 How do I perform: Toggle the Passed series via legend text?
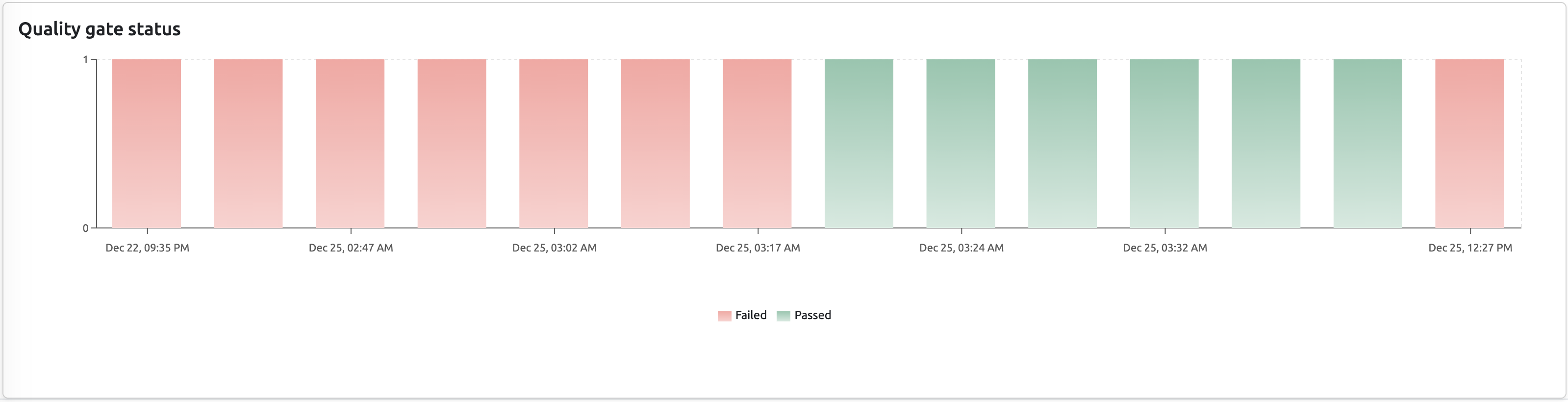pyautogui.click(x=812, y=315)
